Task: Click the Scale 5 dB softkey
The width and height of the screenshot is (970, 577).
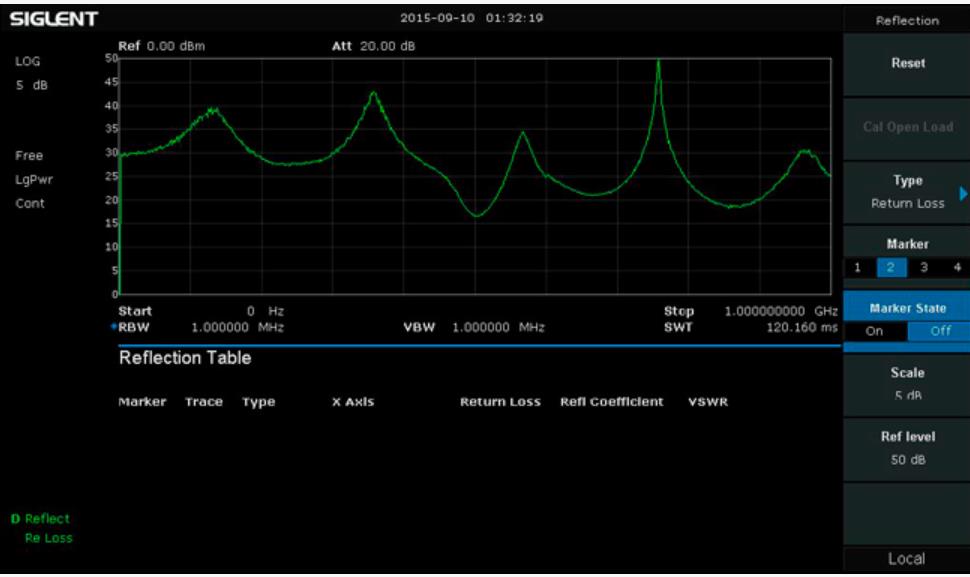Action: click(907, 384)
